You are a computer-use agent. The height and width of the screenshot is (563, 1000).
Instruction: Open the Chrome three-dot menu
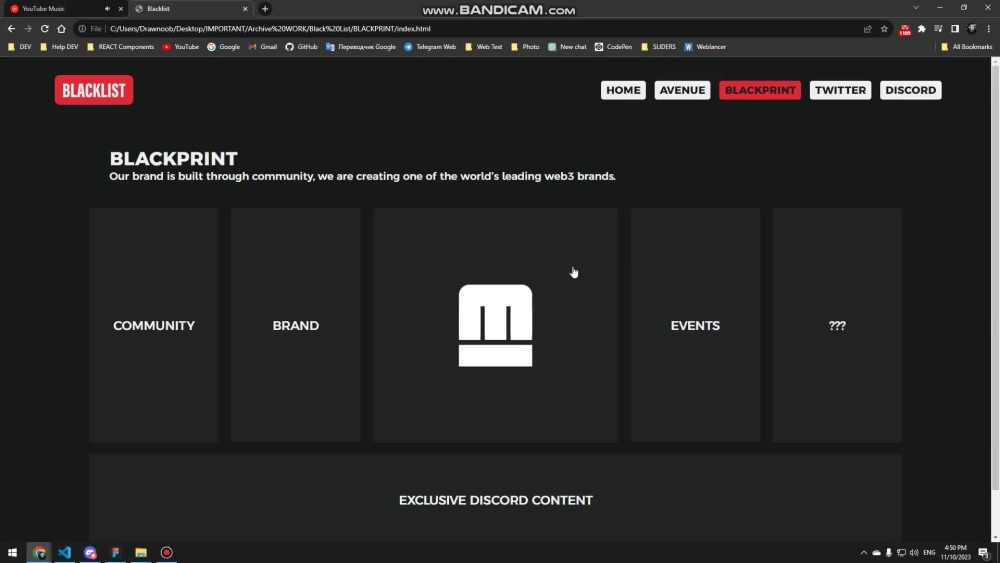[989, 29]
